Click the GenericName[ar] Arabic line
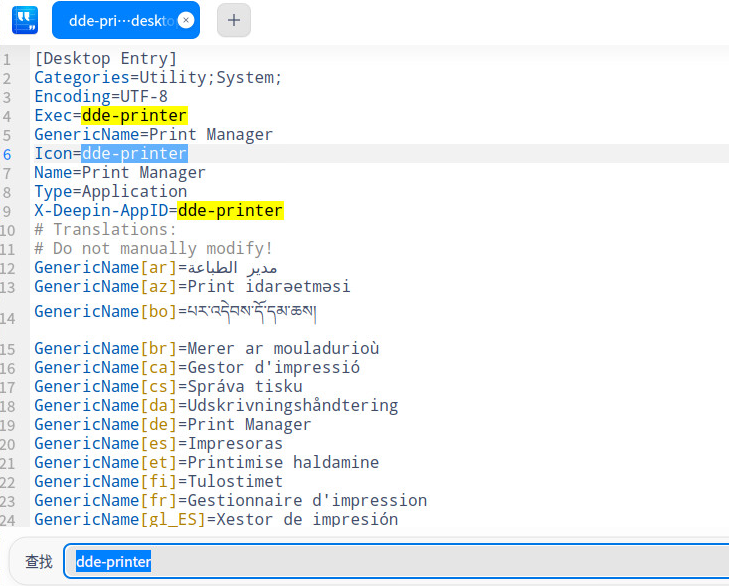This screenshot has height=586, width=729. (x=156, y=268)
